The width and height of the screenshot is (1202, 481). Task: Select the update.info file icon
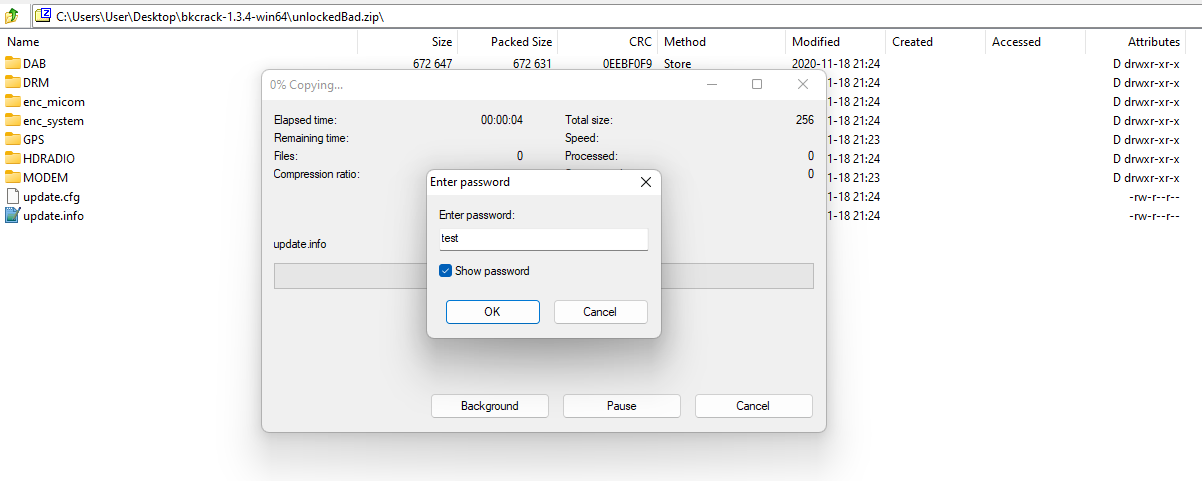13,215
